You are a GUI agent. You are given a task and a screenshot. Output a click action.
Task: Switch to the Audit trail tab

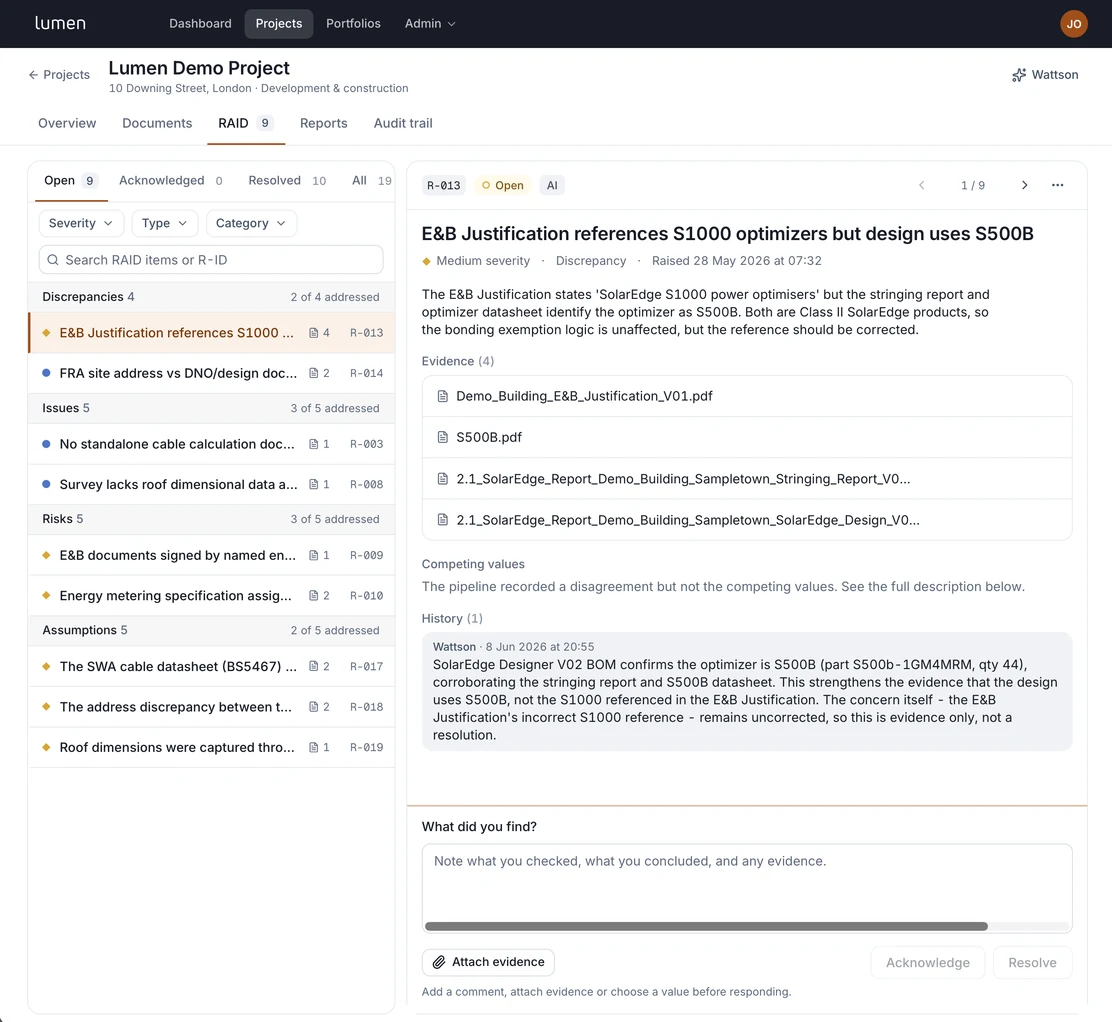(403, 123)
